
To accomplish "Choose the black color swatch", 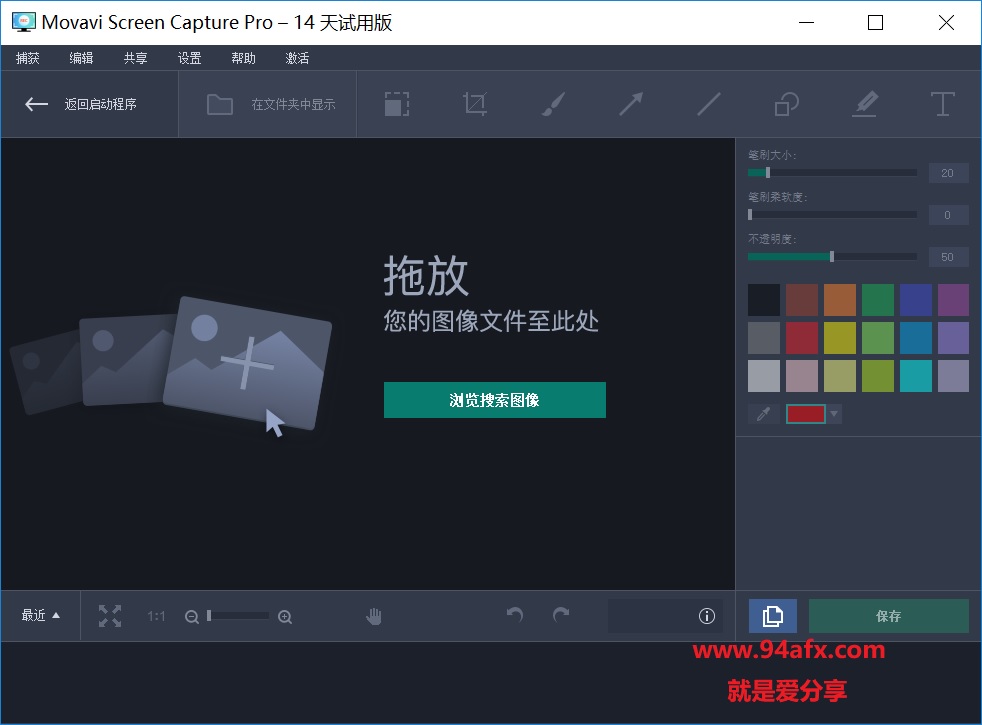I will pyautogui.click(x=764, y=300).
